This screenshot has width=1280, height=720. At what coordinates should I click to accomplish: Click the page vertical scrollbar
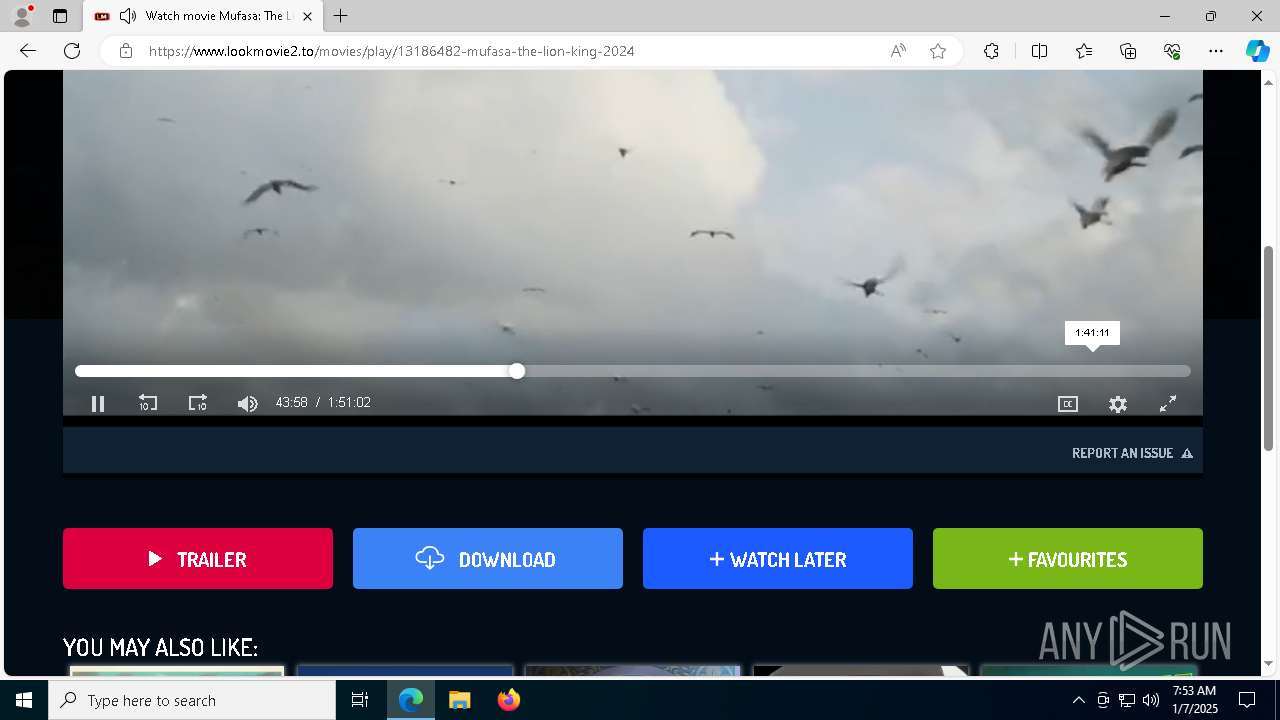[x=1269, y=347]
